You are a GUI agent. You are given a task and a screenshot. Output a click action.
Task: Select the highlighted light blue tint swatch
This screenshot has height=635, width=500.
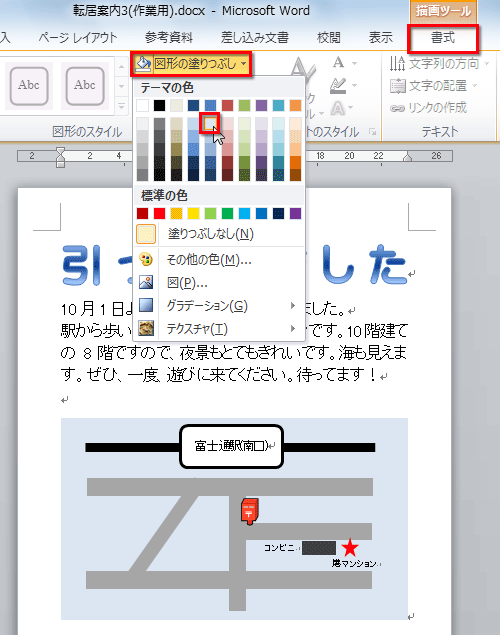(210, 124)
